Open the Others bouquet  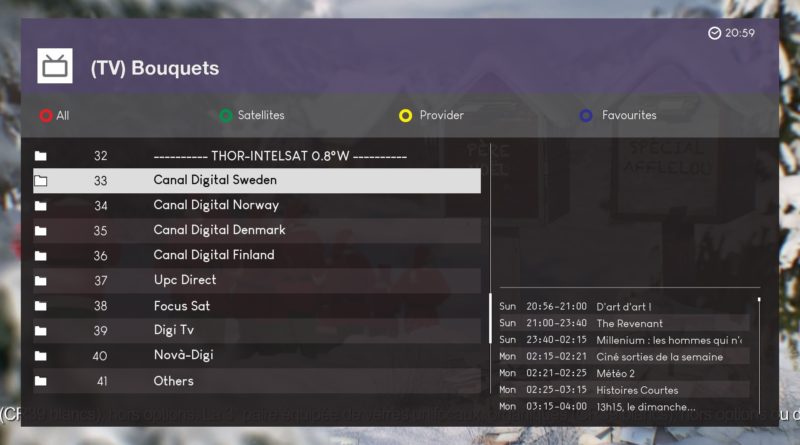pyautogui.click(x=257, y=381)
